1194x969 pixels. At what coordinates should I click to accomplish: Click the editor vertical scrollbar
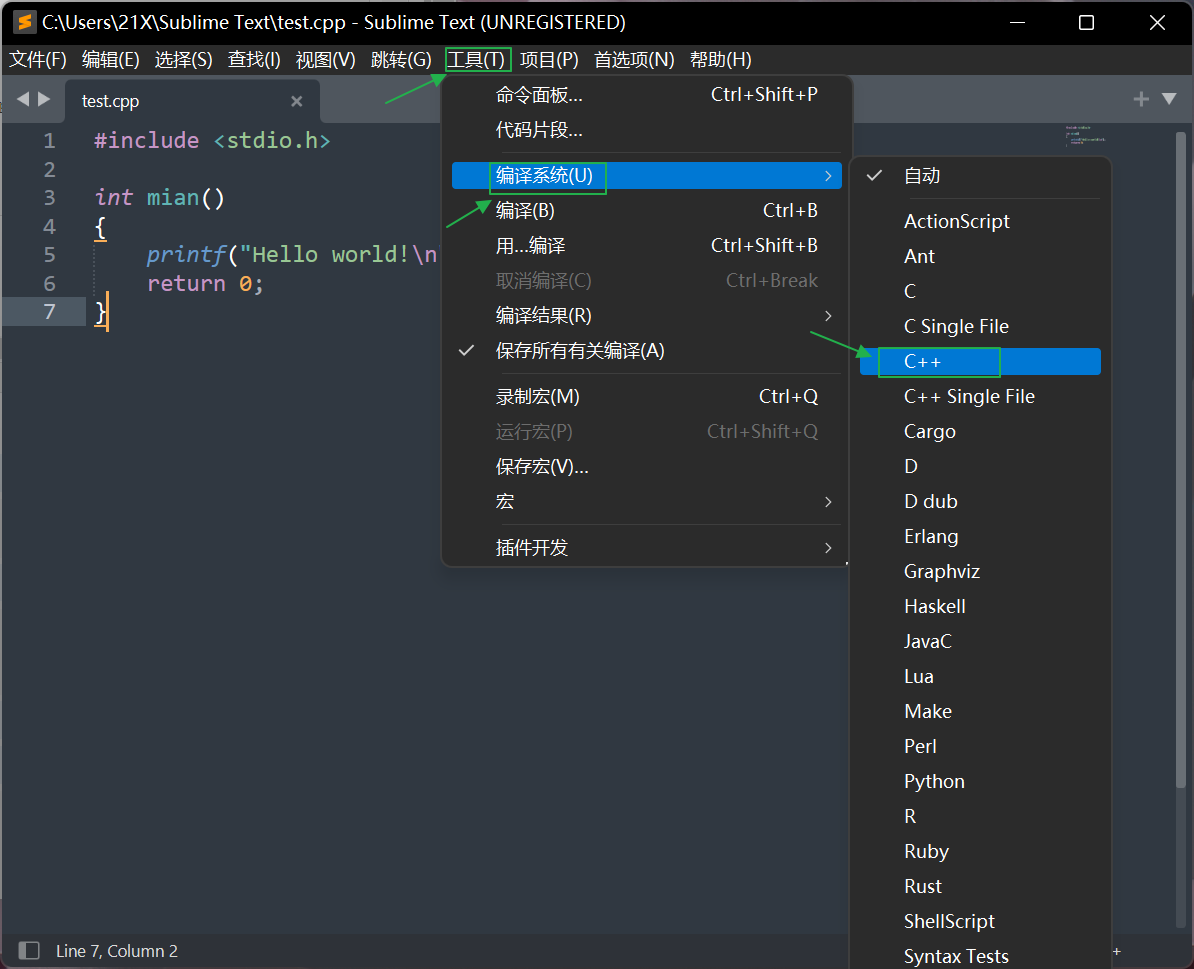(1180, 460)
